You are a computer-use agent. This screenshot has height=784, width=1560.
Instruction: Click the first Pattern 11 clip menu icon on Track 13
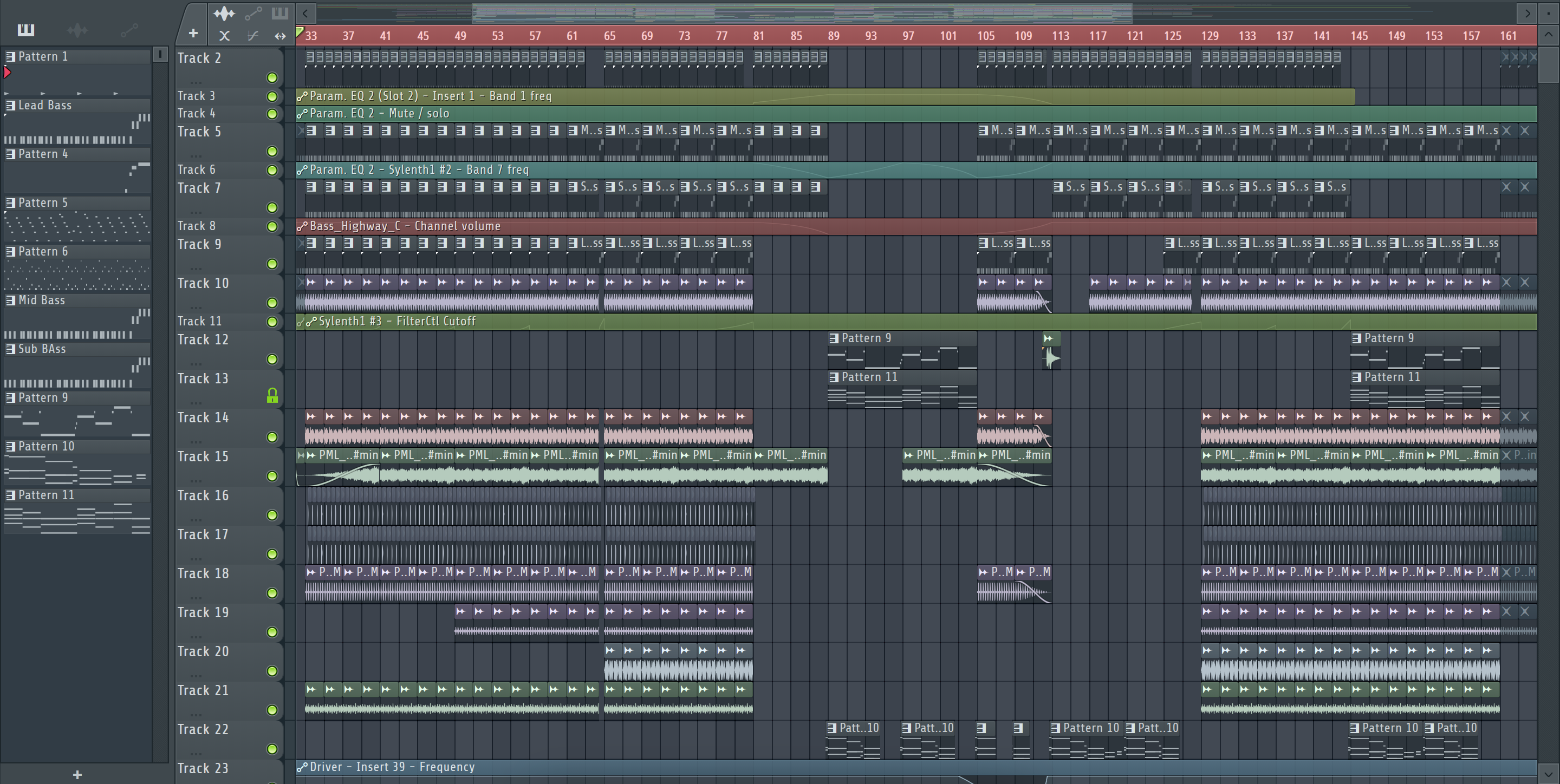click(x=834, y=376)
